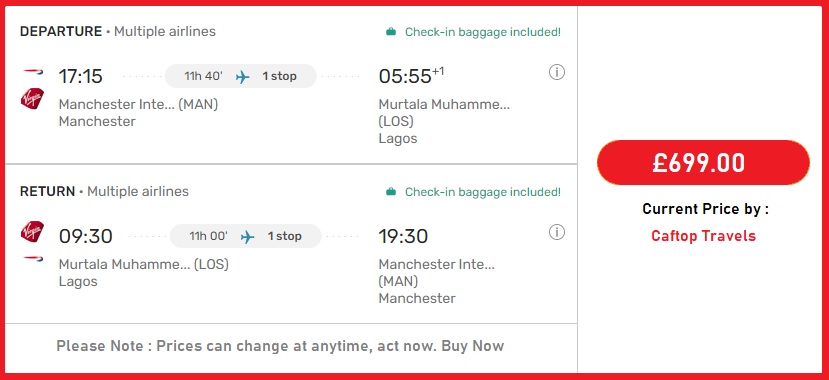Click the 17:15 departure time

click(80, 76)
